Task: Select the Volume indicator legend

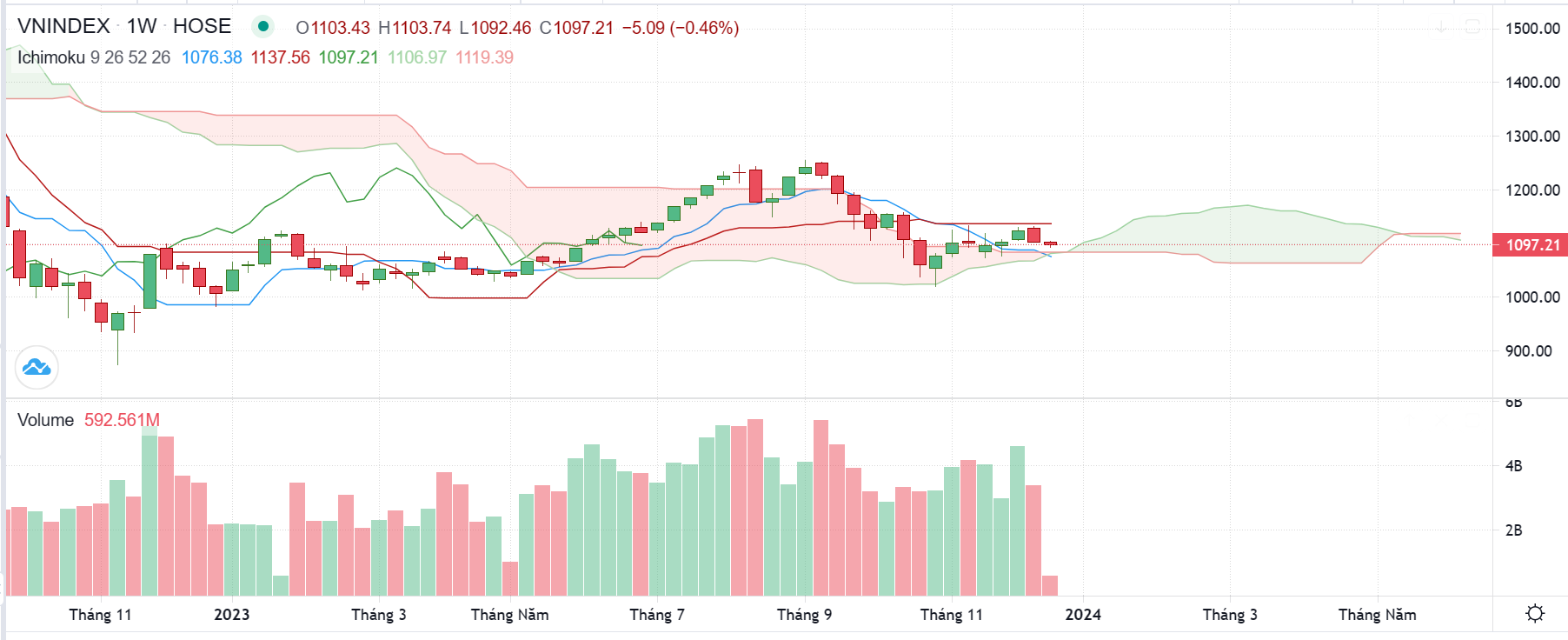Action: click(x=46, y=420)
